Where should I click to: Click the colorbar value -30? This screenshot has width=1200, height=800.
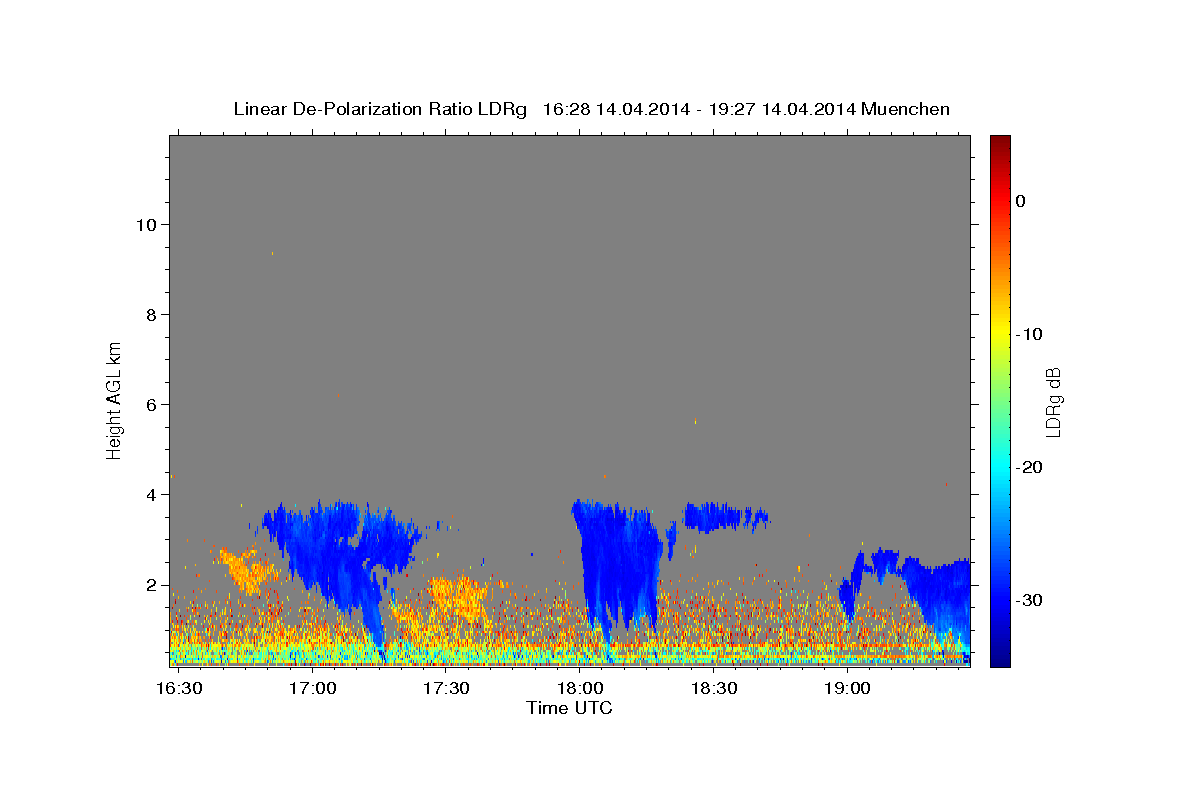[x=1029, y=600]
